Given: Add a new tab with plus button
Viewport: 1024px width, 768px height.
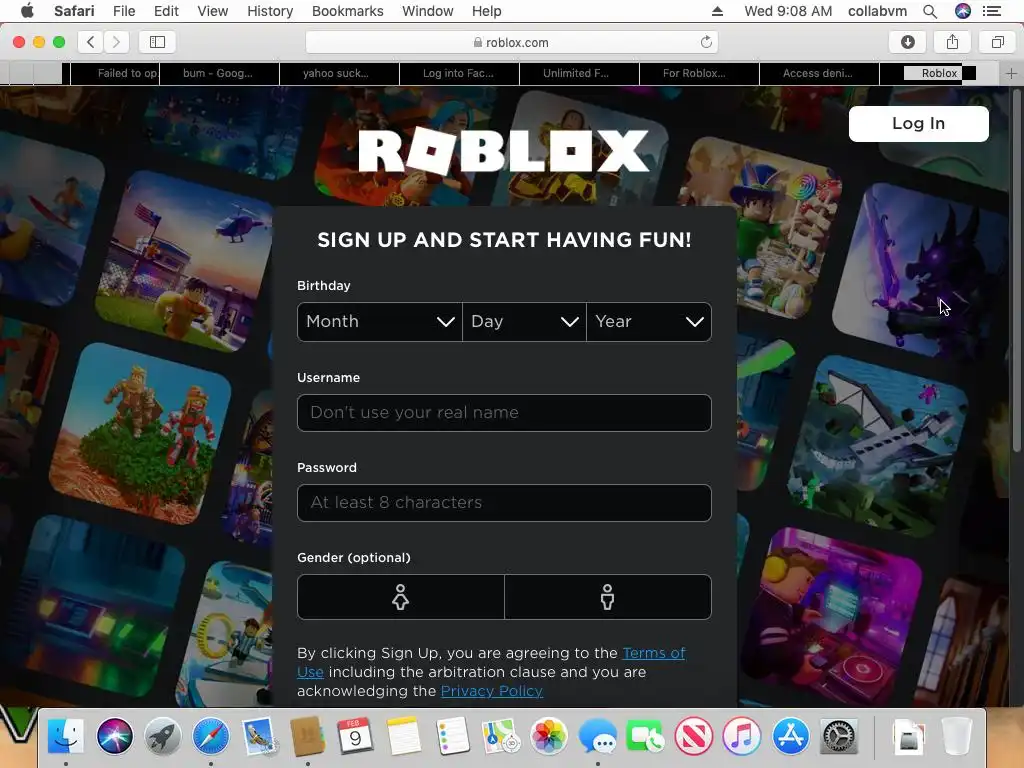Looking at the screenshot, I should pyautogui.click(x=1011, y=74).
